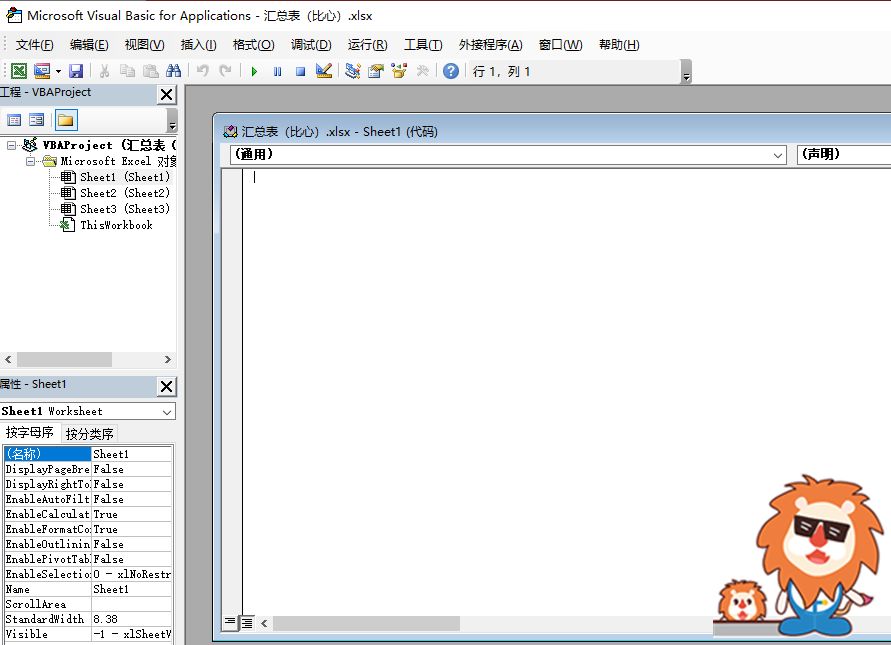Open the Project Explorer toolbar icon

pyautogui.click(x=353, y=71)
